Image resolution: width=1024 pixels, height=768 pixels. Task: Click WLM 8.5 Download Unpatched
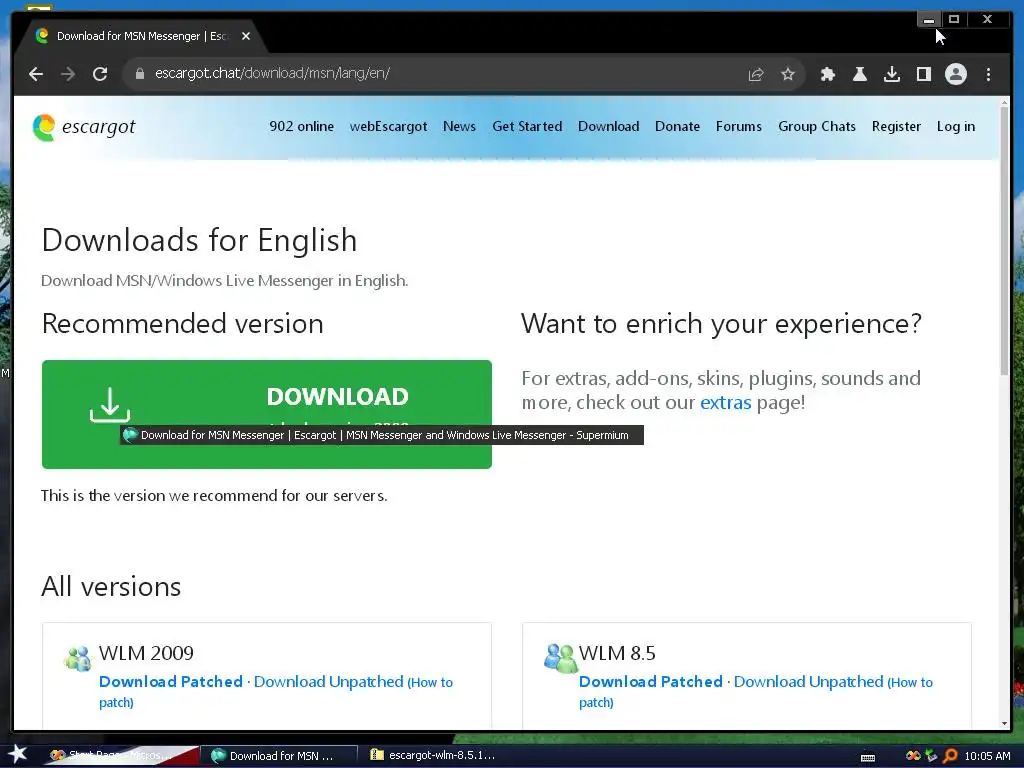[x=808, y=681]
